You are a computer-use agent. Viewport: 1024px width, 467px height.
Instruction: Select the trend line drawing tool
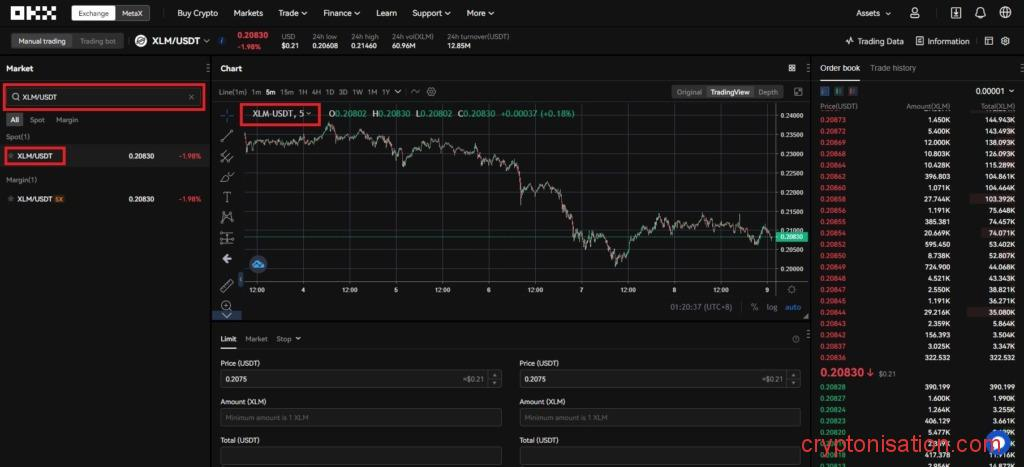[227, 135]
